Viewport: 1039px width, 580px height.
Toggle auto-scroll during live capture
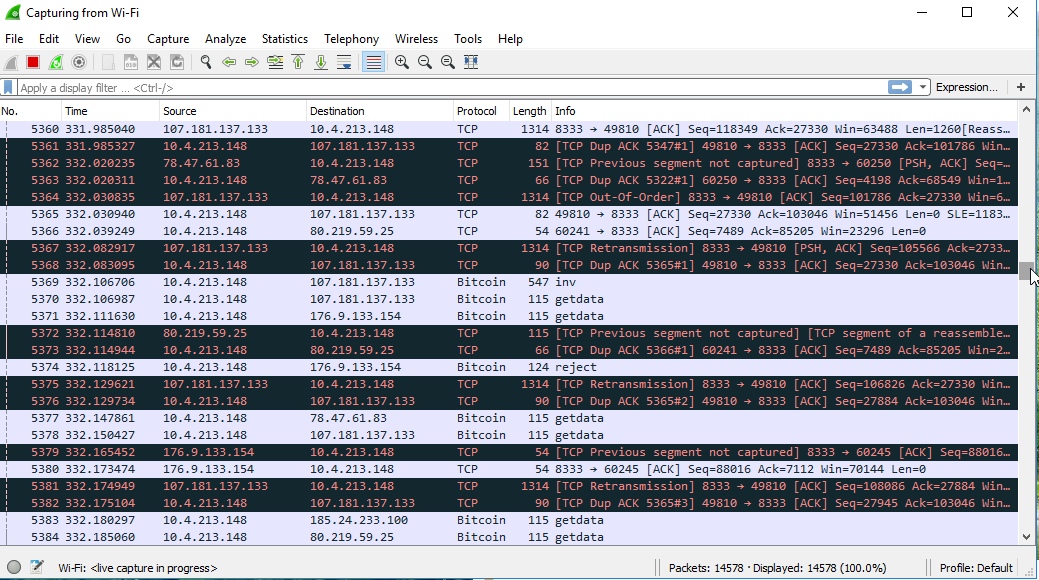344,62
